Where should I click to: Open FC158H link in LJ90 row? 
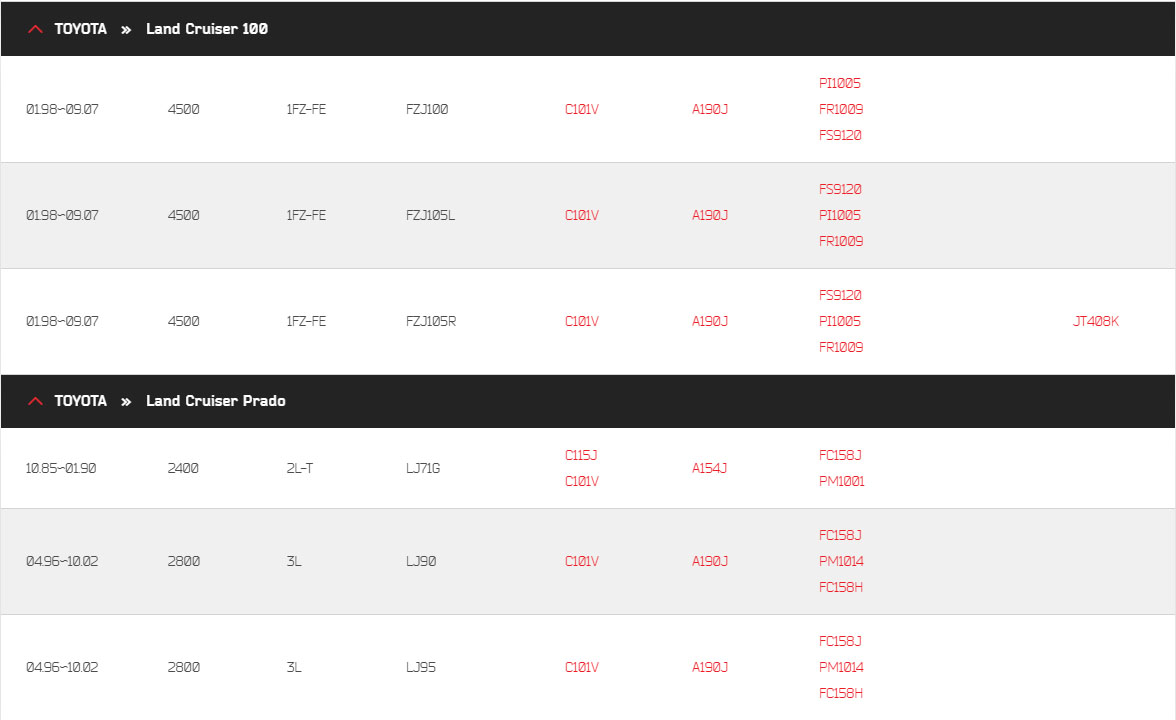coord(840,587)
